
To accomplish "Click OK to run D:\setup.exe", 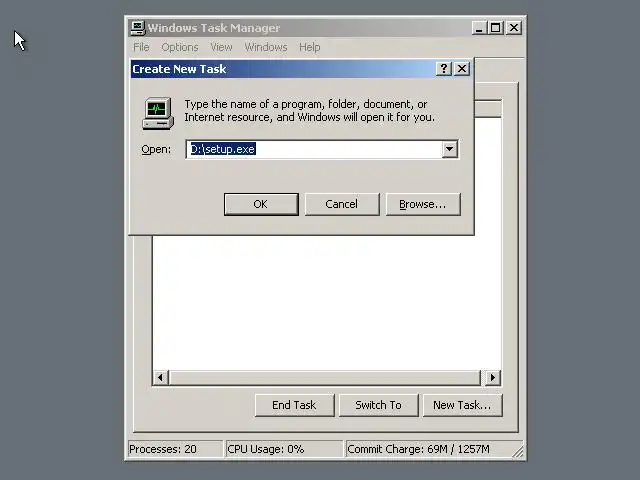I will (261, 204).
